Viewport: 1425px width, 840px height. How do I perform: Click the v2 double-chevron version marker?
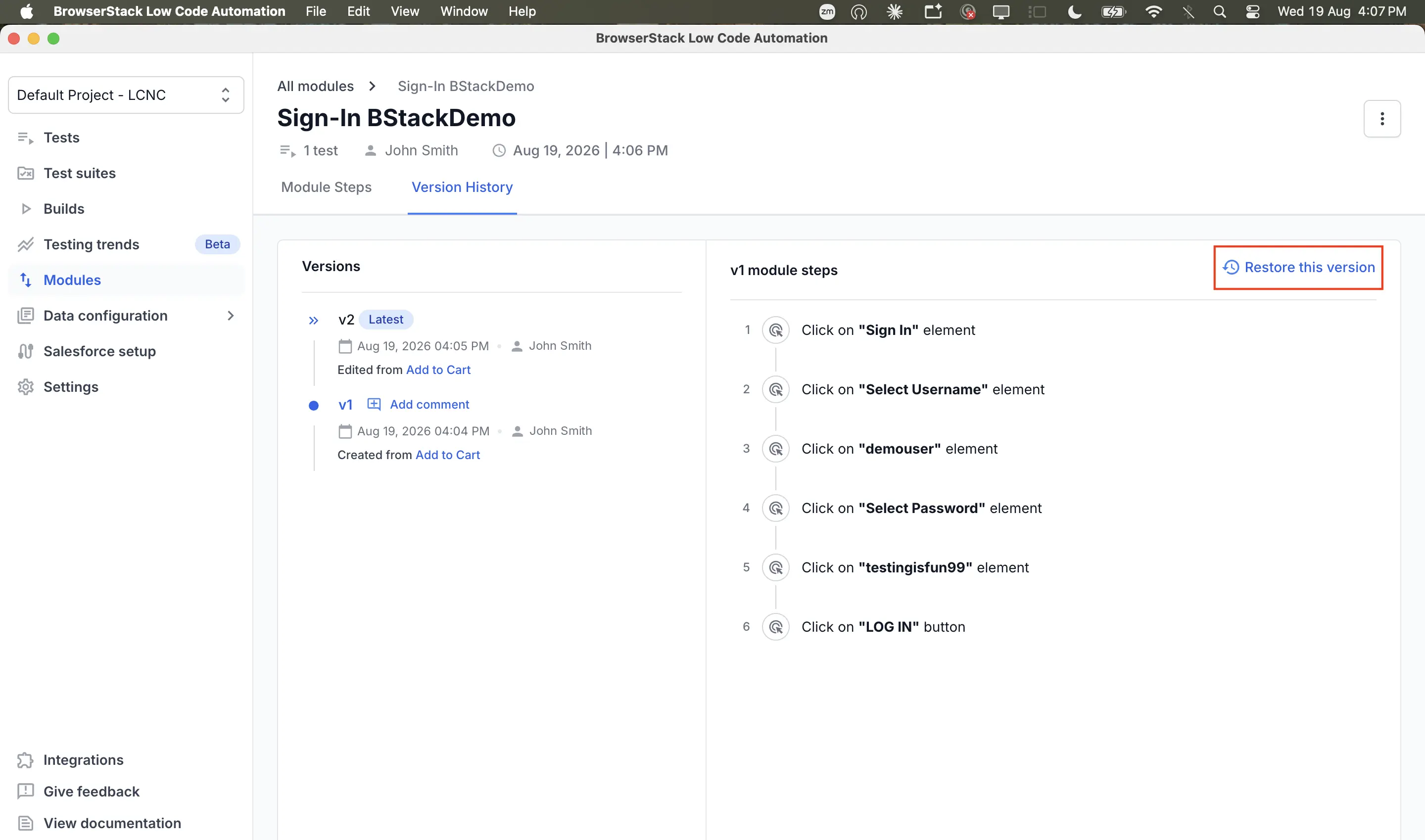[314, 321]
